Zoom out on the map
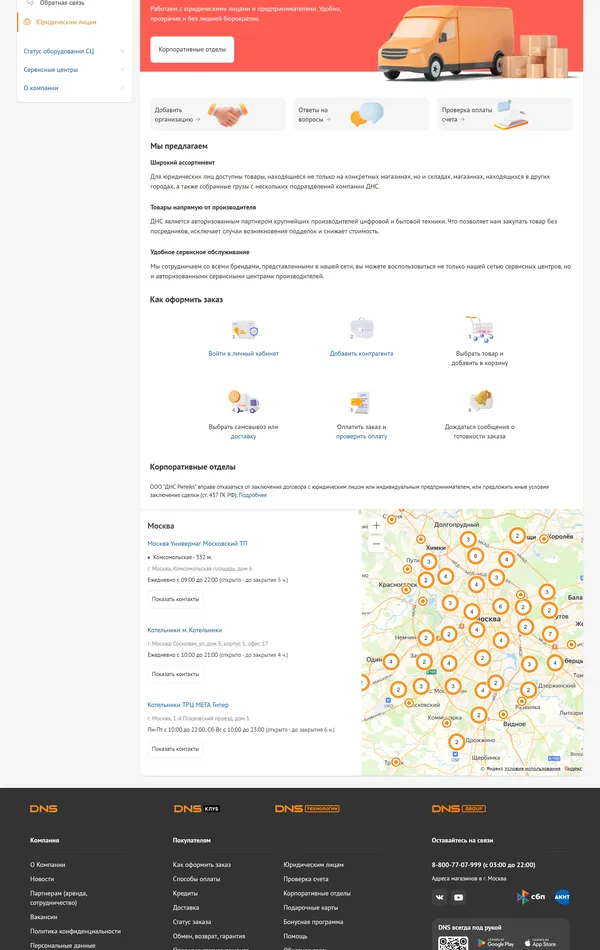 (x=376, y=543)
